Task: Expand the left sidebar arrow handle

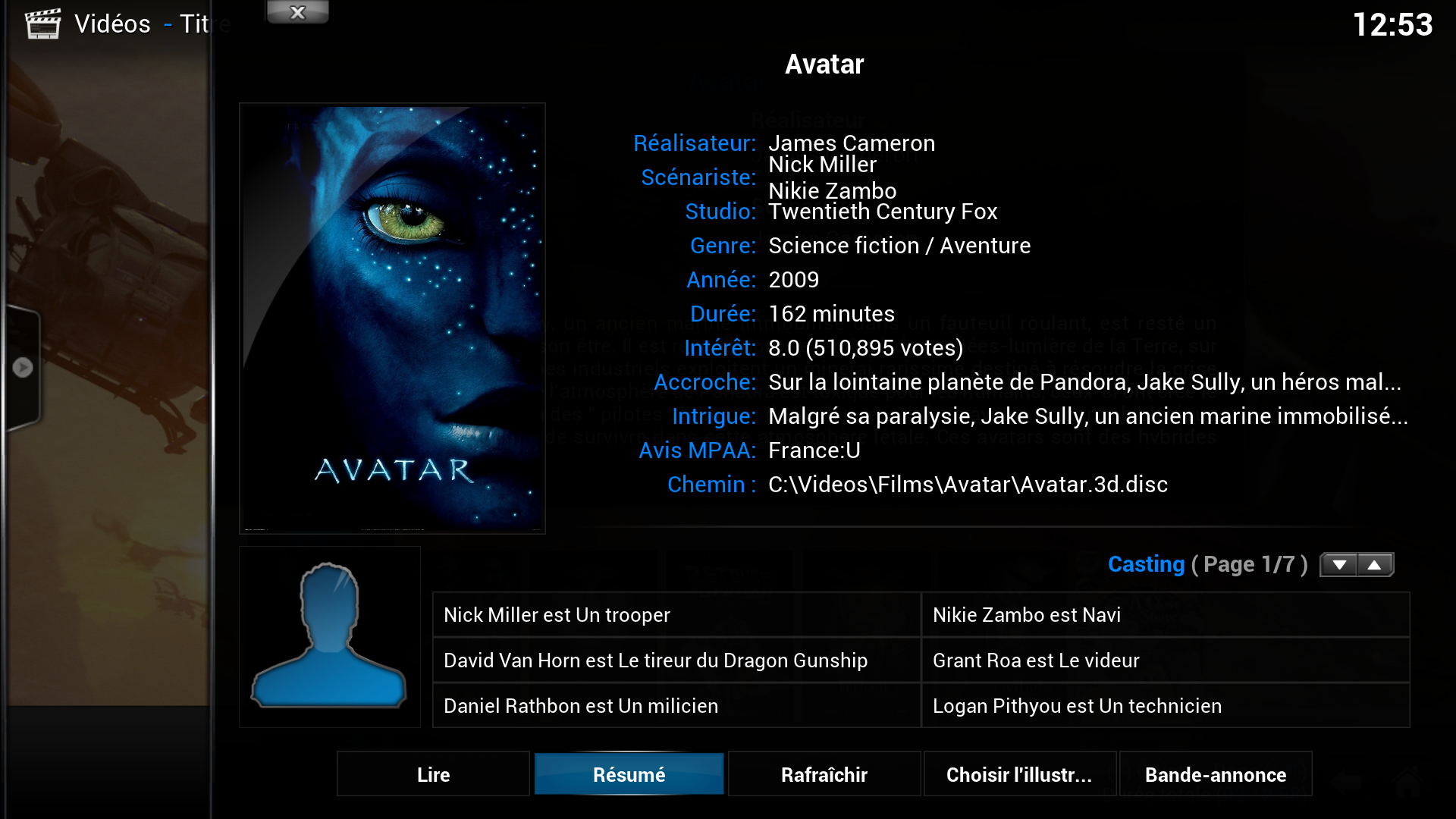Action: click(23, 367)
